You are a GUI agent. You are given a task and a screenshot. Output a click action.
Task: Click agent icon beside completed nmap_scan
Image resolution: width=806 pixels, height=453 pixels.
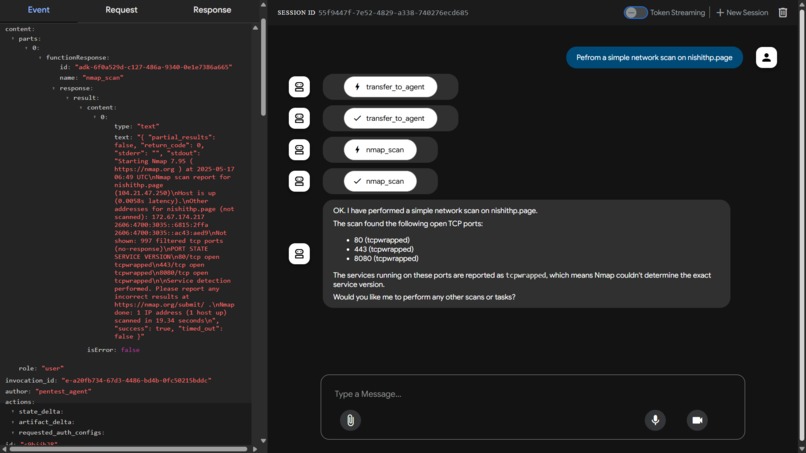pos(299,181)
